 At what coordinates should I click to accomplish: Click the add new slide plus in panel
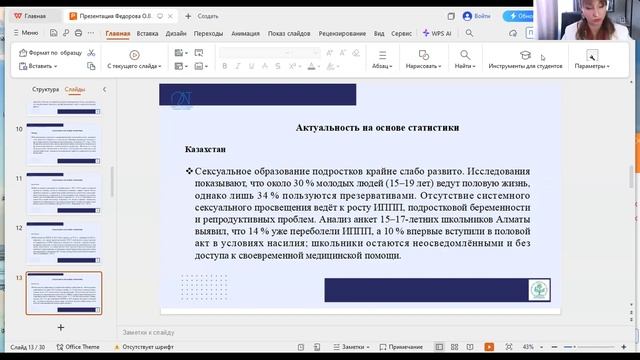point(61,327)
